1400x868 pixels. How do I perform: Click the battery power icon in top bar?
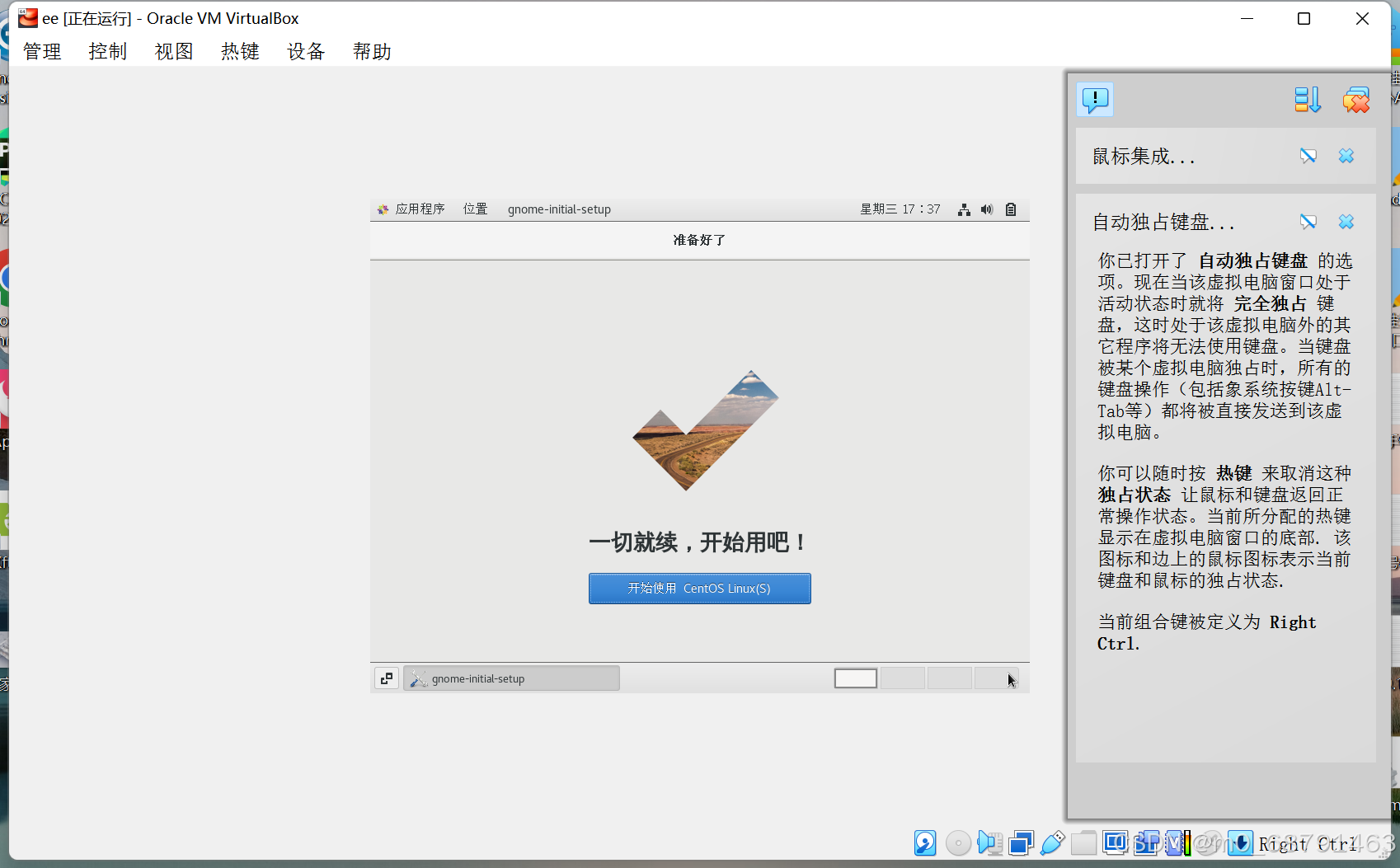pos(1011,209)
